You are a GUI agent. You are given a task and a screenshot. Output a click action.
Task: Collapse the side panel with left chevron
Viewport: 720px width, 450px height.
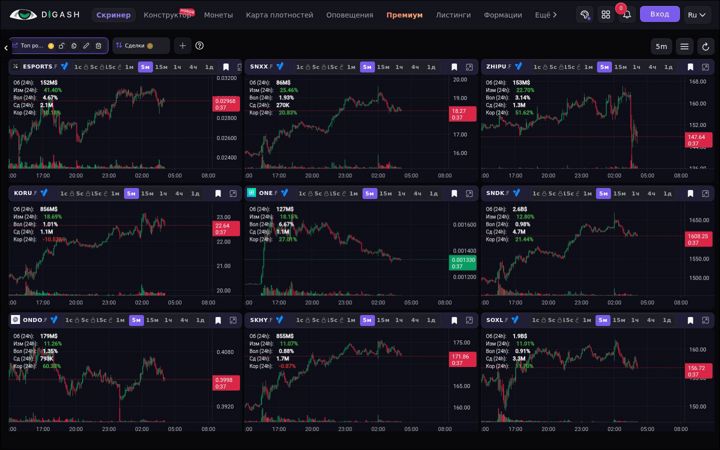6,47
